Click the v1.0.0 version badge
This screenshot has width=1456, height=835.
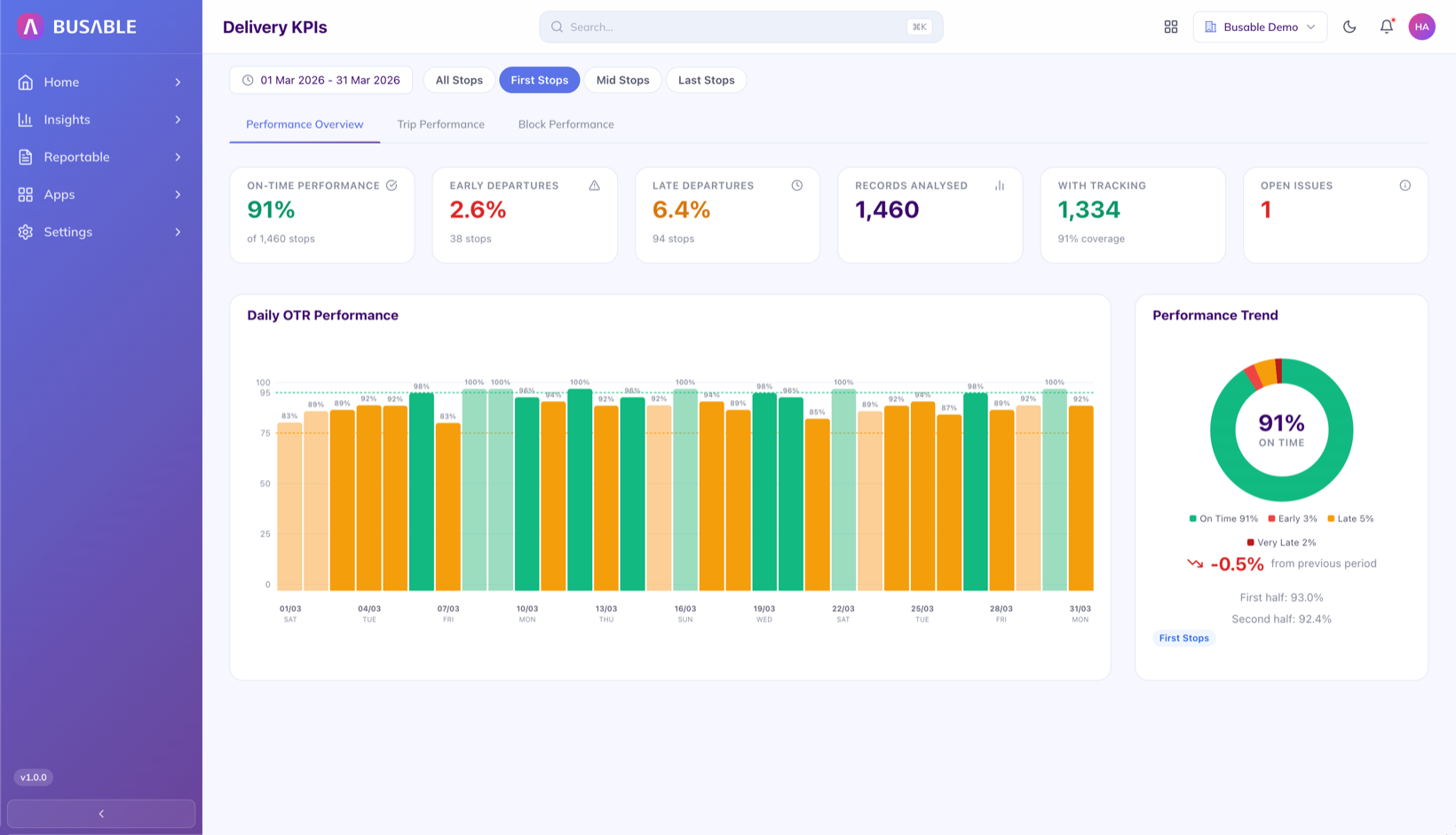pos(34,777)
